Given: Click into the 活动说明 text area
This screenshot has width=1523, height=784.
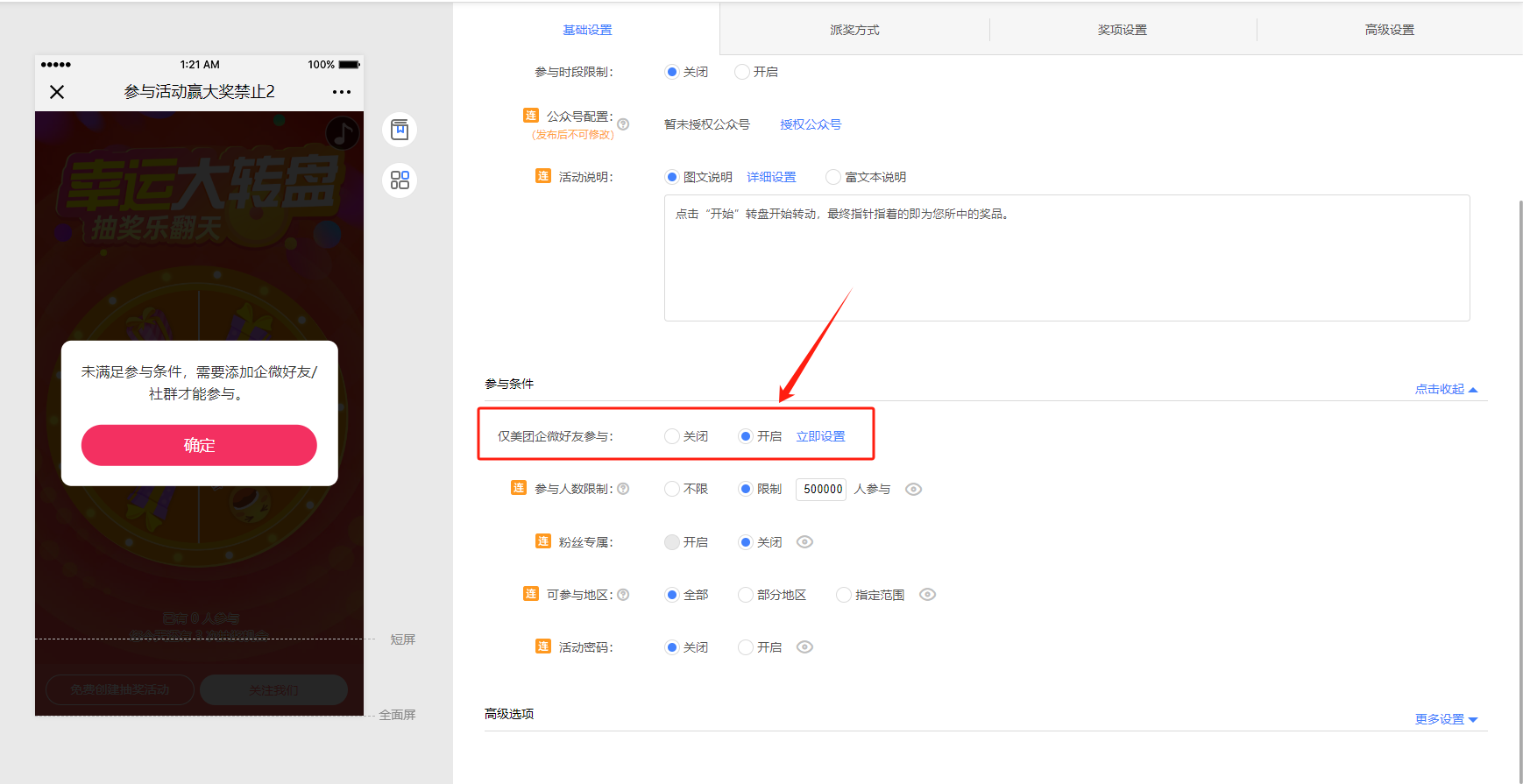Looking at the screenshot, I should [1066, 258].
